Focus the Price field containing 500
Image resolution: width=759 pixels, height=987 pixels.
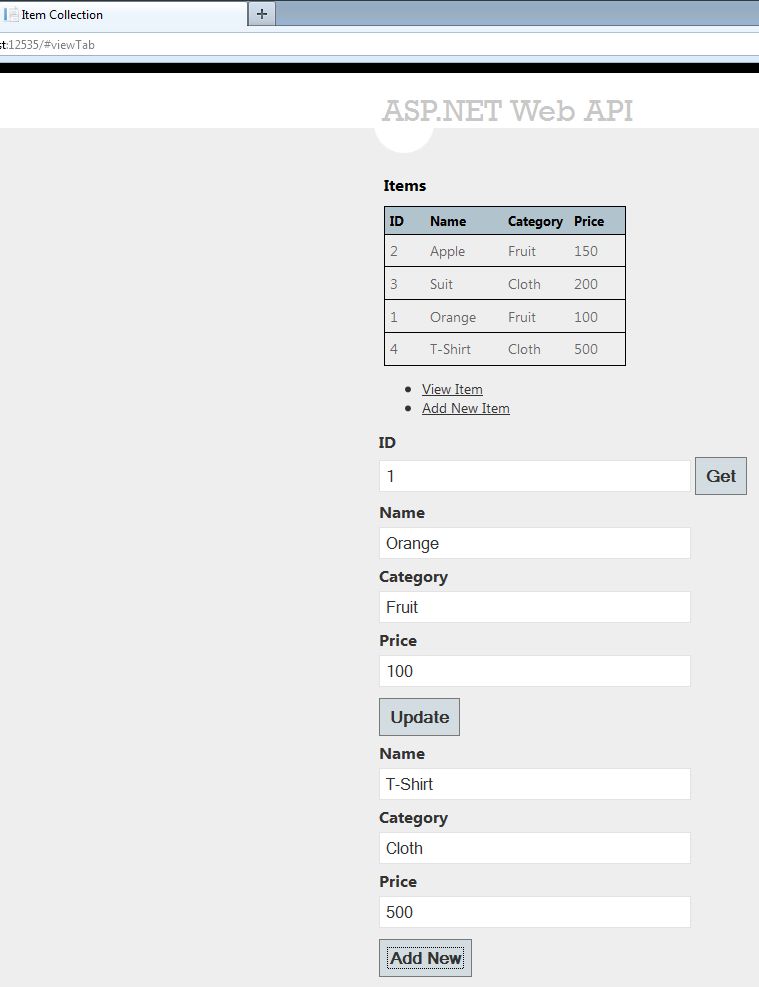pos(534,912)
